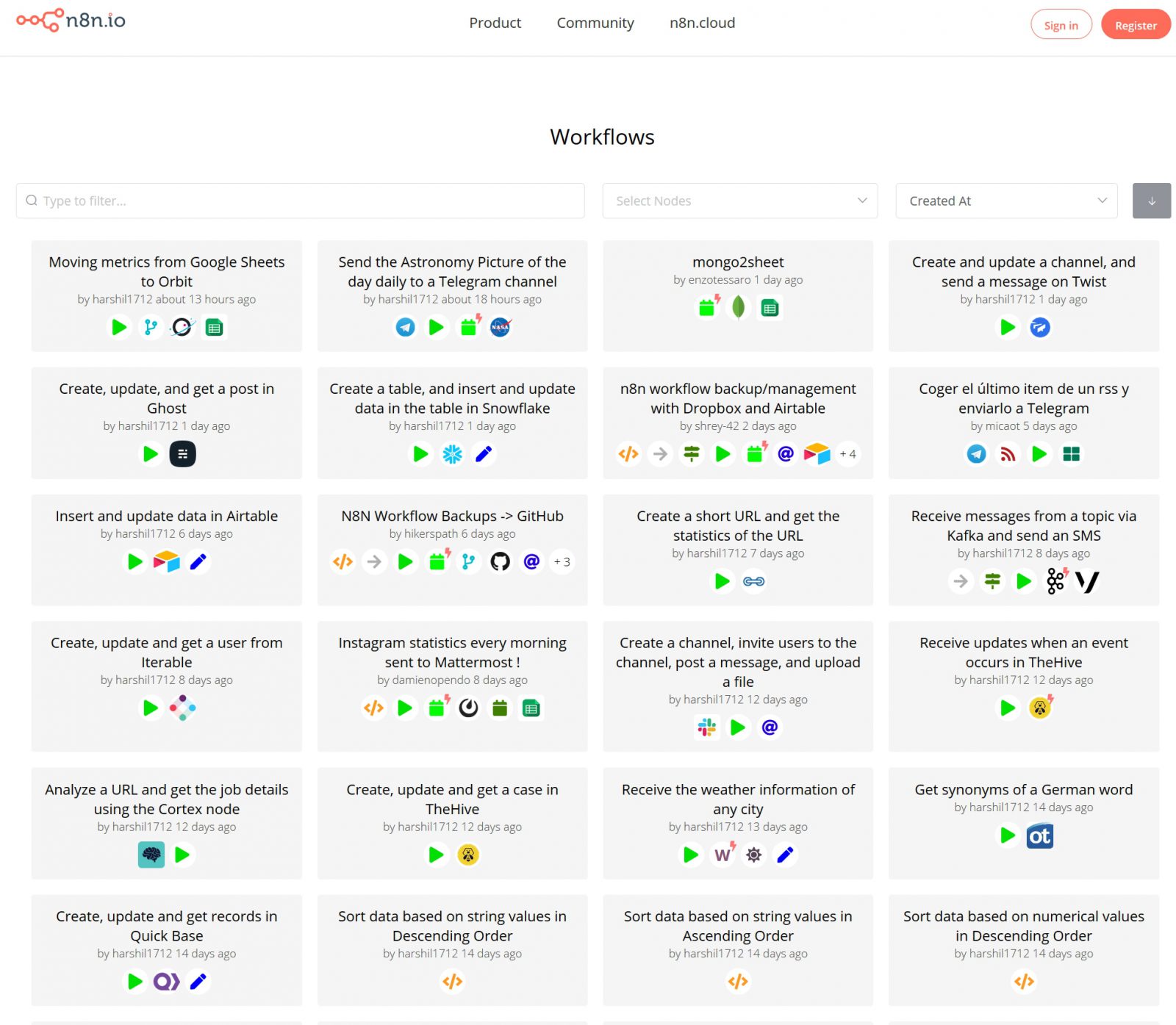Viewport: 1176px width, 1025px height.
Task: Click the Sign in button
Action: pos(1061,25)
